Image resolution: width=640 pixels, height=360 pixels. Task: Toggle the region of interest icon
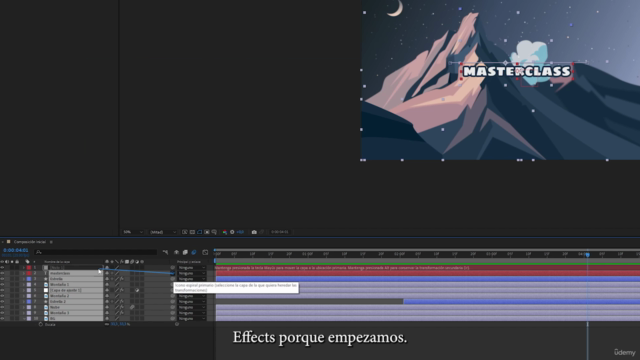point(207,232)
